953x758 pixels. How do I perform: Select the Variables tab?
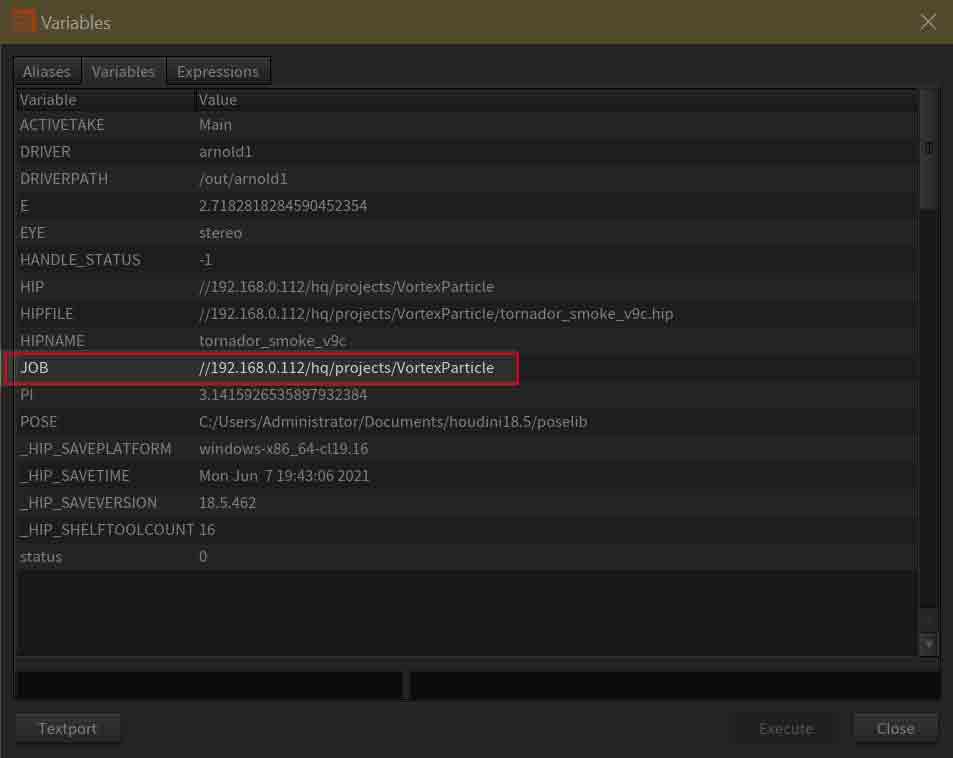[x=123, y=72]
